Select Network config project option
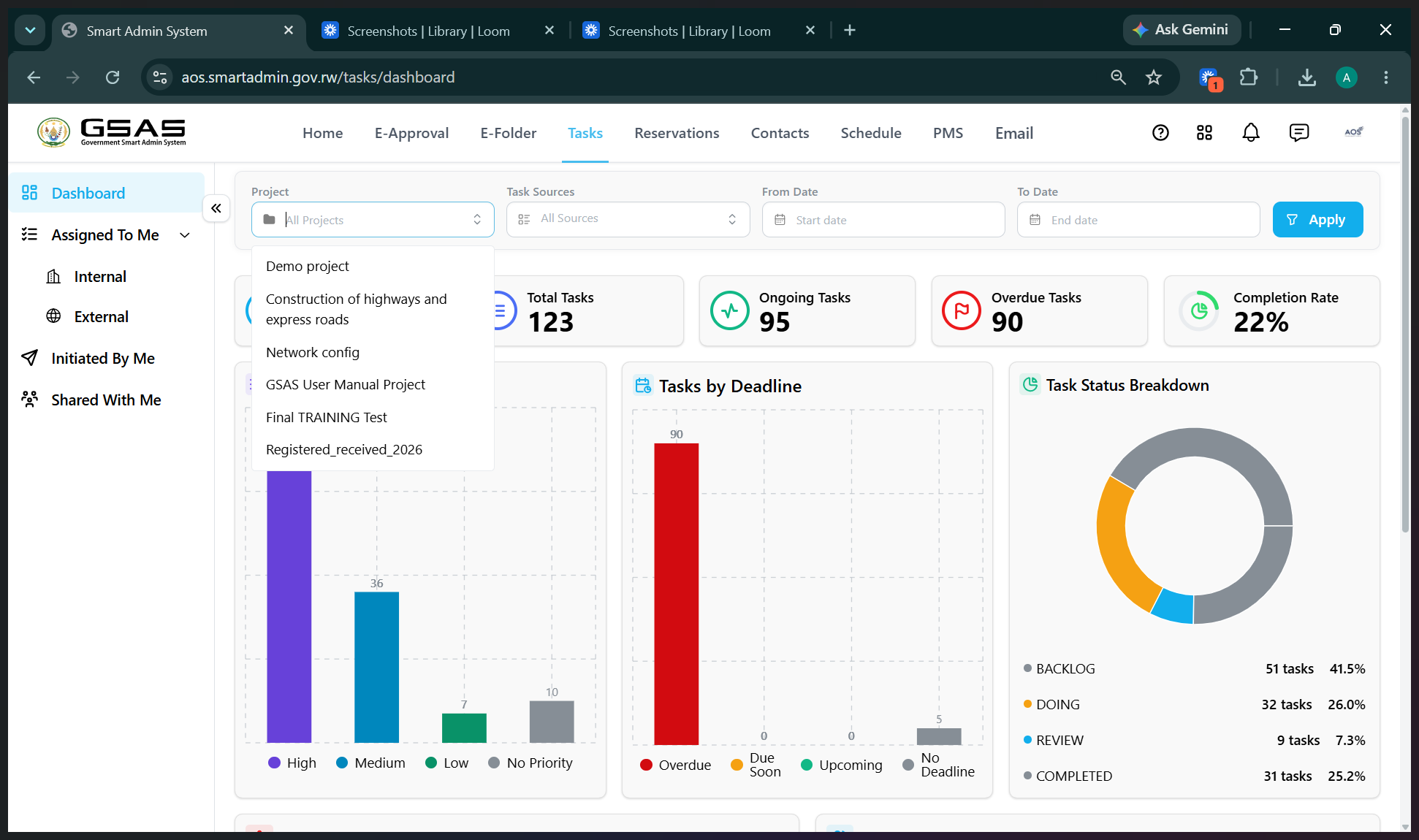1419x840 pixels. point(373,352)
